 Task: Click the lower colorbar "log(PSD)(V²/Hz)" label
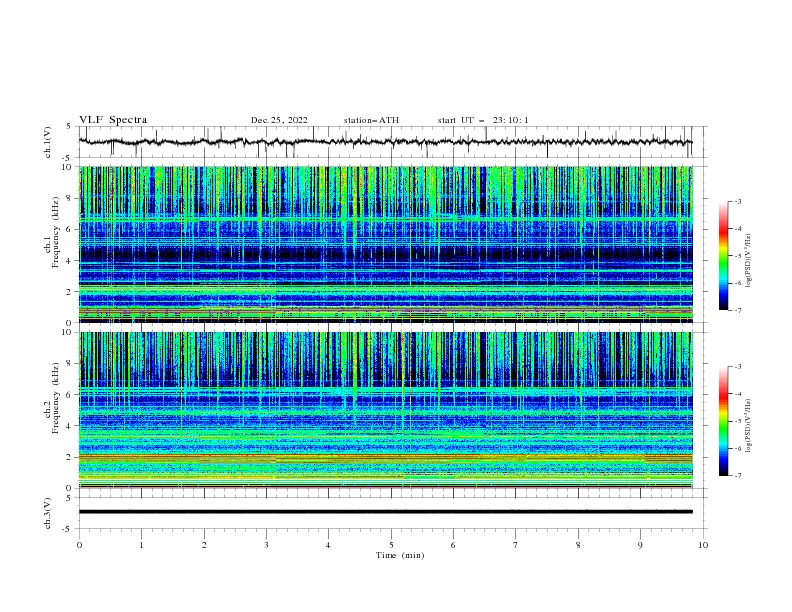748,426
